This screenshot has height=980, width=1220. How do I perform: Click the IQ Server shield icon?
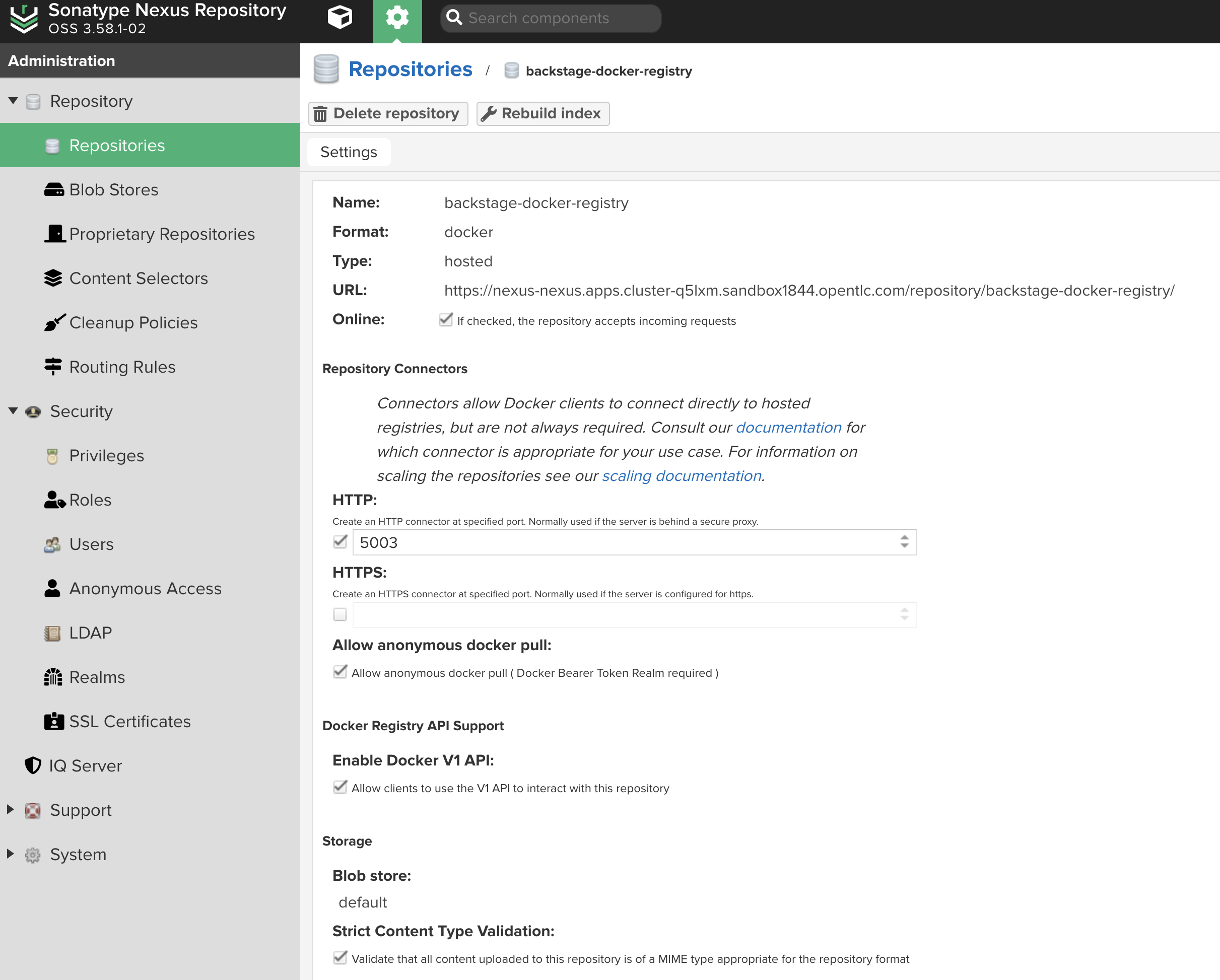pos(33,765)
